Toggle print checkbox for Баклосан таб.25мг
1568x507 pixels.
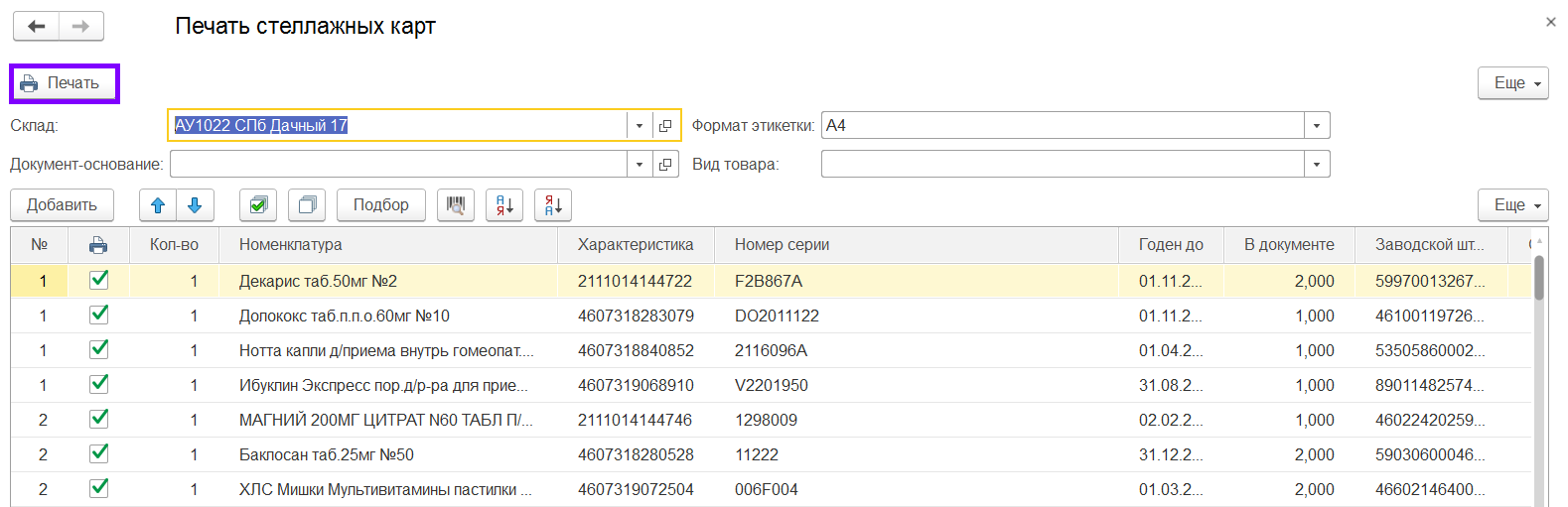point(99,454)
